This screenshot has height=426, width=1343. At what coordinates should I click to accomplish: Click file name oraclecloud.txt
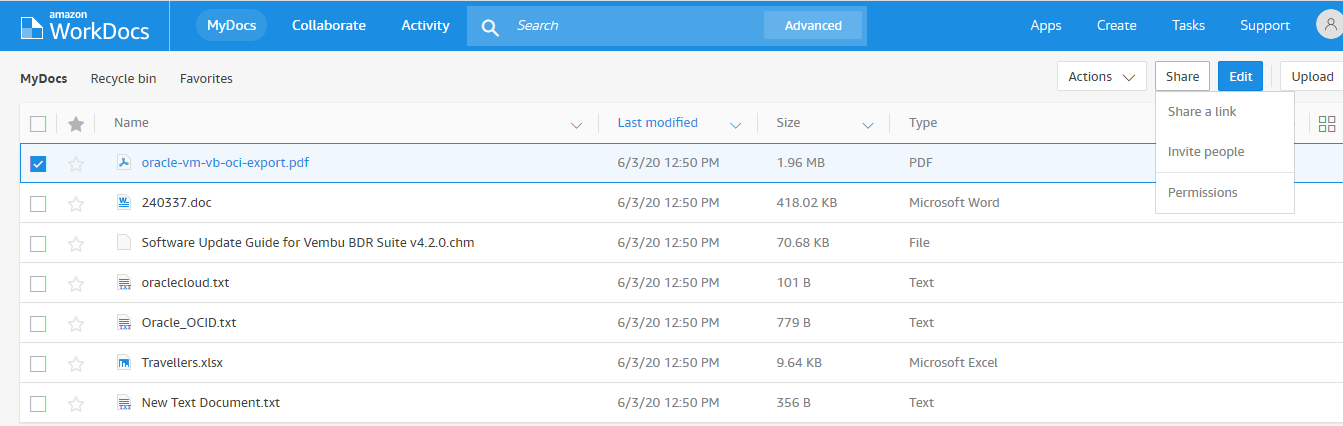tap(186, 282)
